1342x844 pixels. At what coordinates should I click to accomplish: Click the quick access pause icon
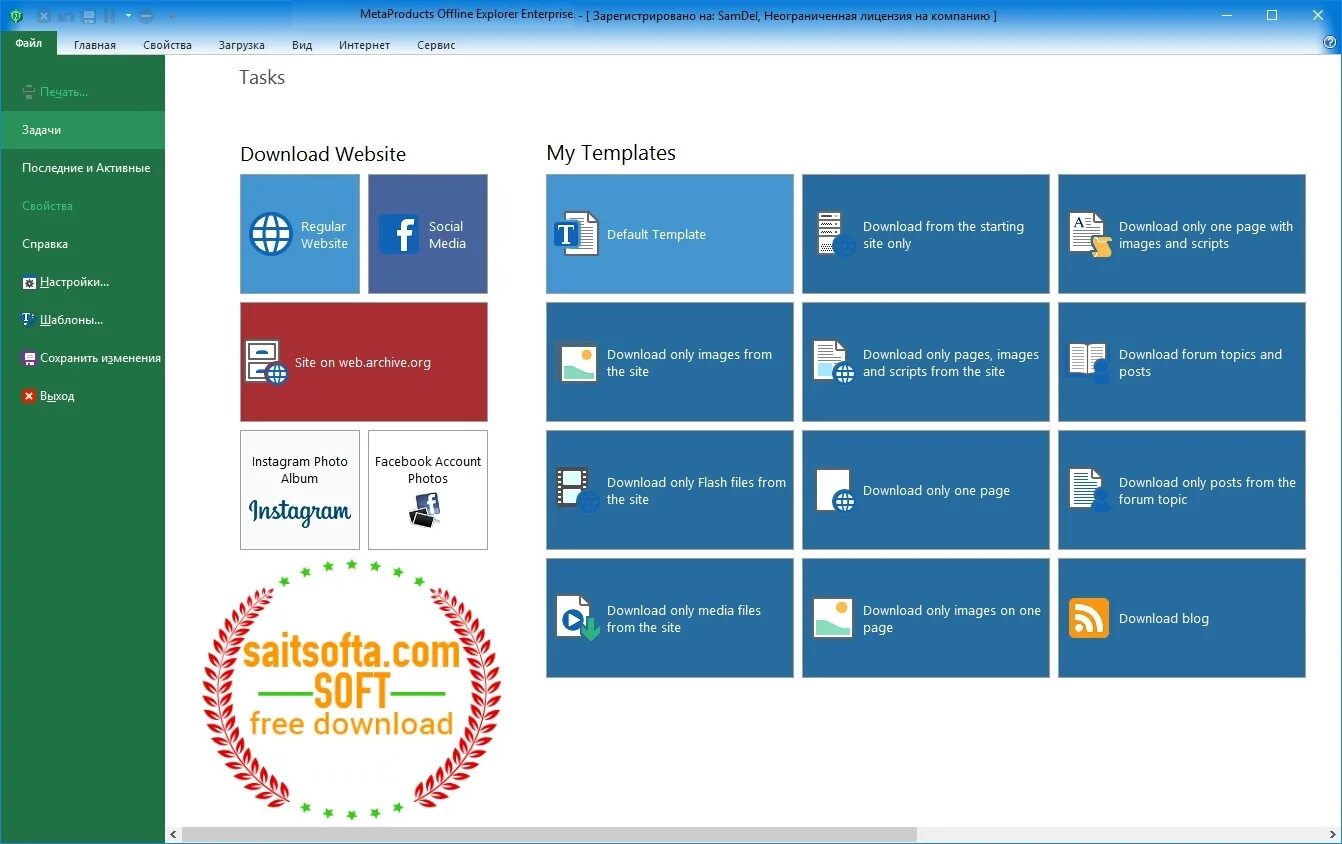110,16
